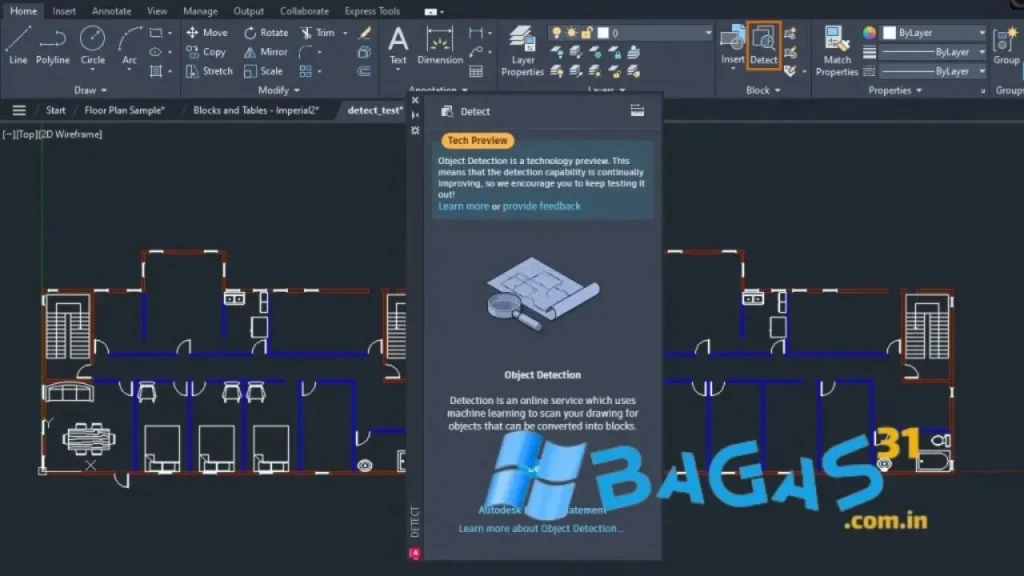Toggle layer 0 freeze sun icon
Viewport: 1024px width, 576px height.
point(571,33)
